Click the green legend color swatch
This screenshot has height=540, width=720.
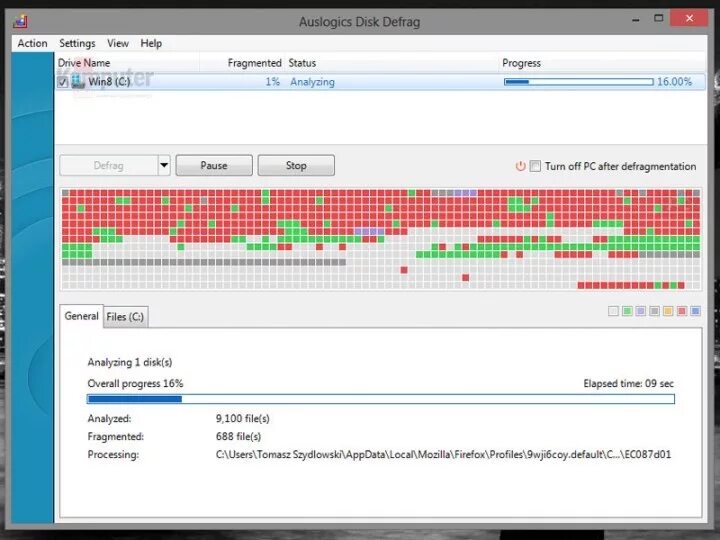(x=627, y=311)
